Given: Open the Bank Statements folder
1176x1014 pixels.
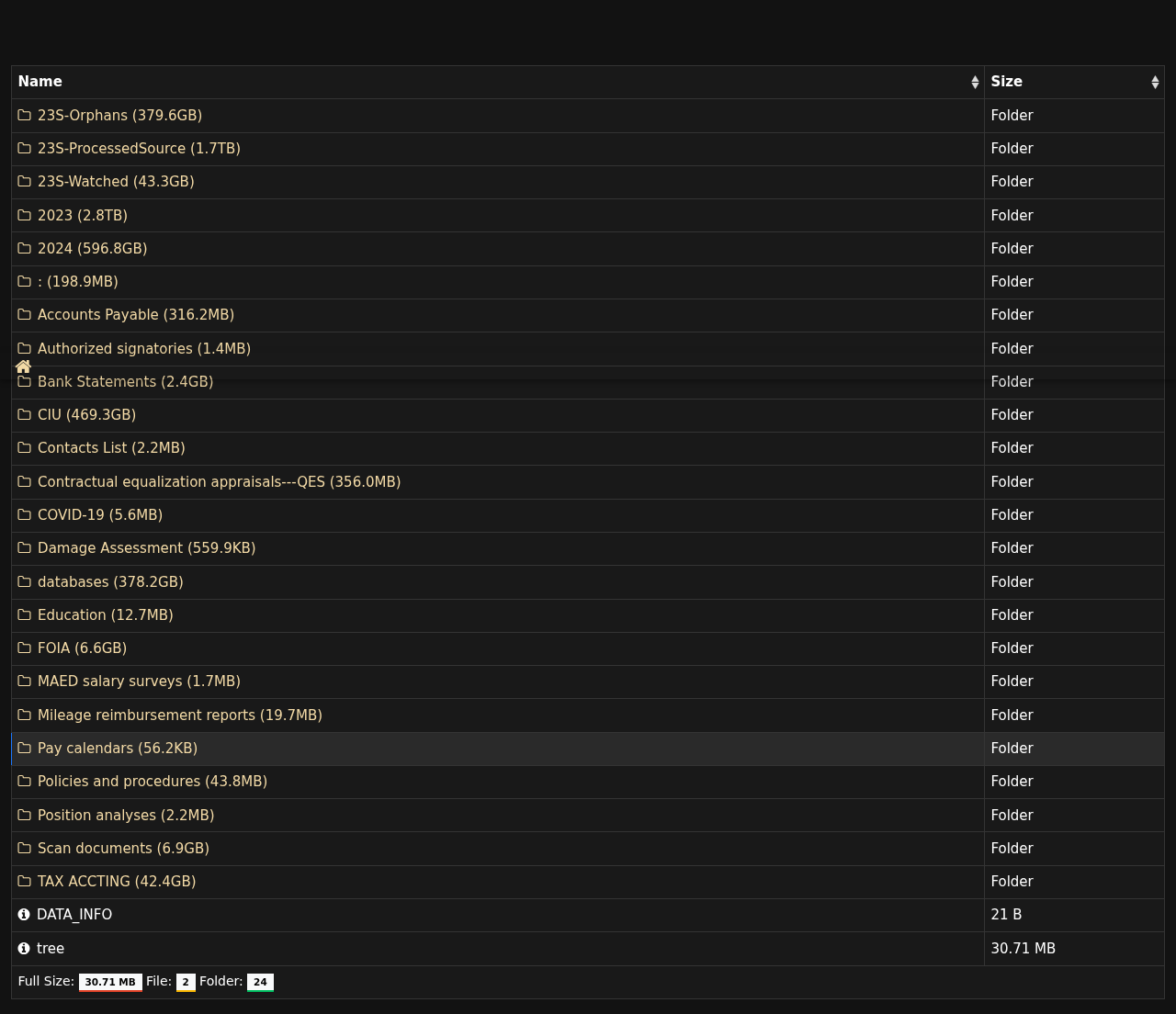Looking at the screenshot, I should [x=125, y=382].
